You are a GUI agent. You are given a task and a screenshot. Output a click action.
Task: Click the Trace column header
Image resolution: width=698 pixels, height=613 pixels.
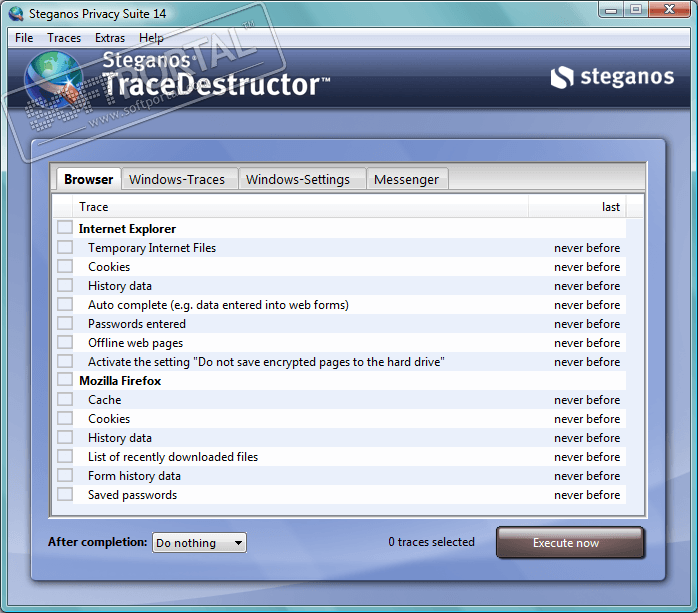click(300, 207)
